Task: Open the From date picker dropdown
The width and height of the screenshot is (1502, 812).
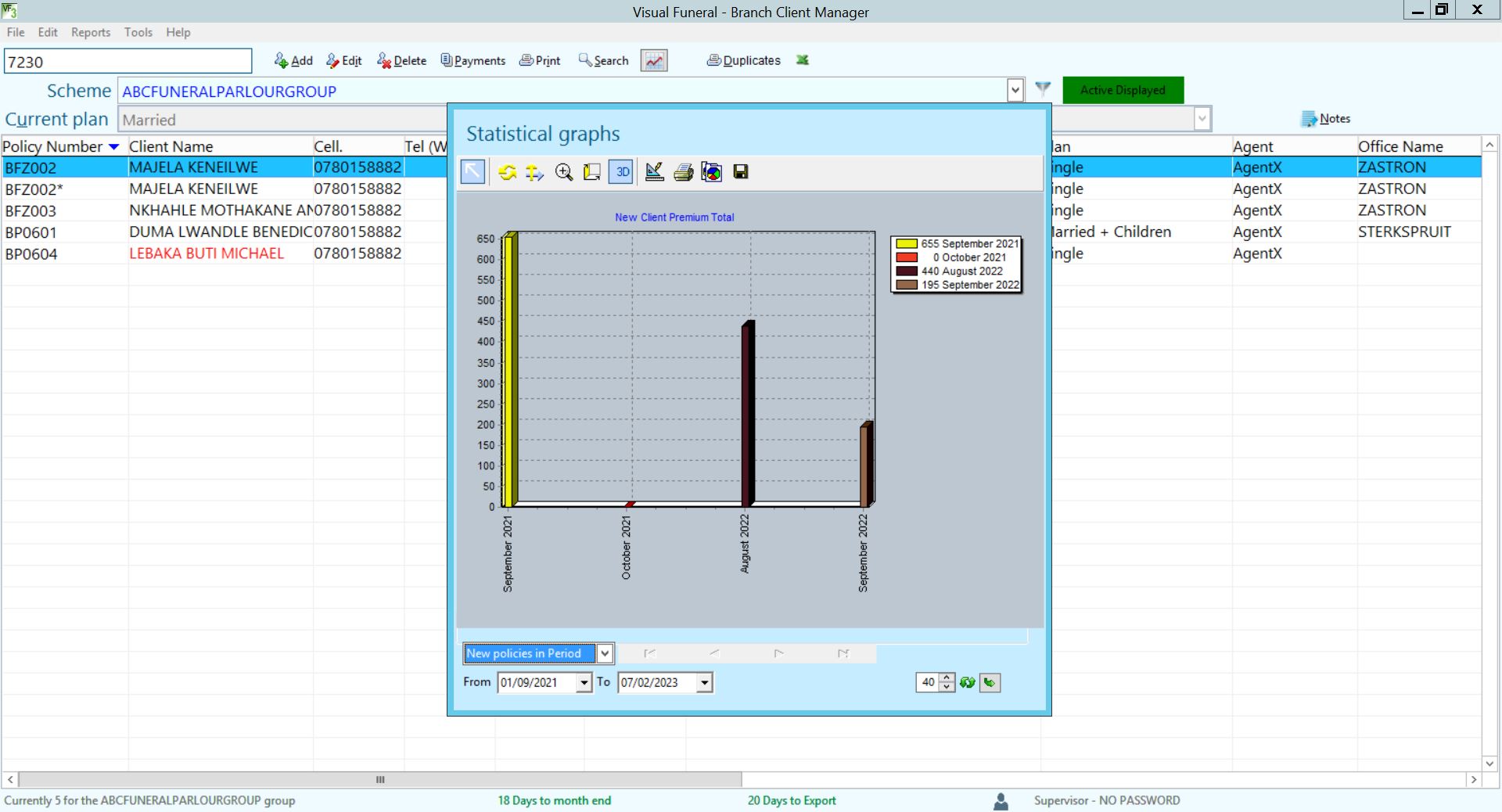Action: coord(584,683)
